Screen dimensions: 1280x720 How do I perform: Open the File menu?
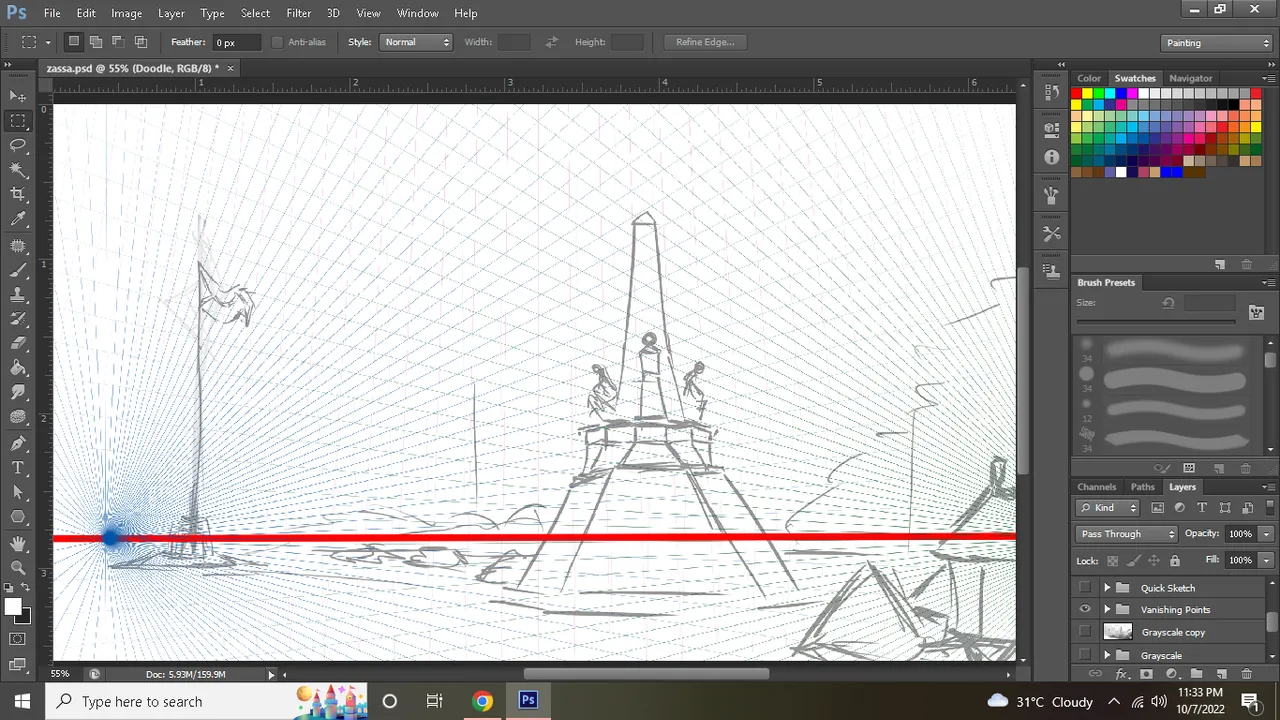pyautogui.click(x=52, y=13)
